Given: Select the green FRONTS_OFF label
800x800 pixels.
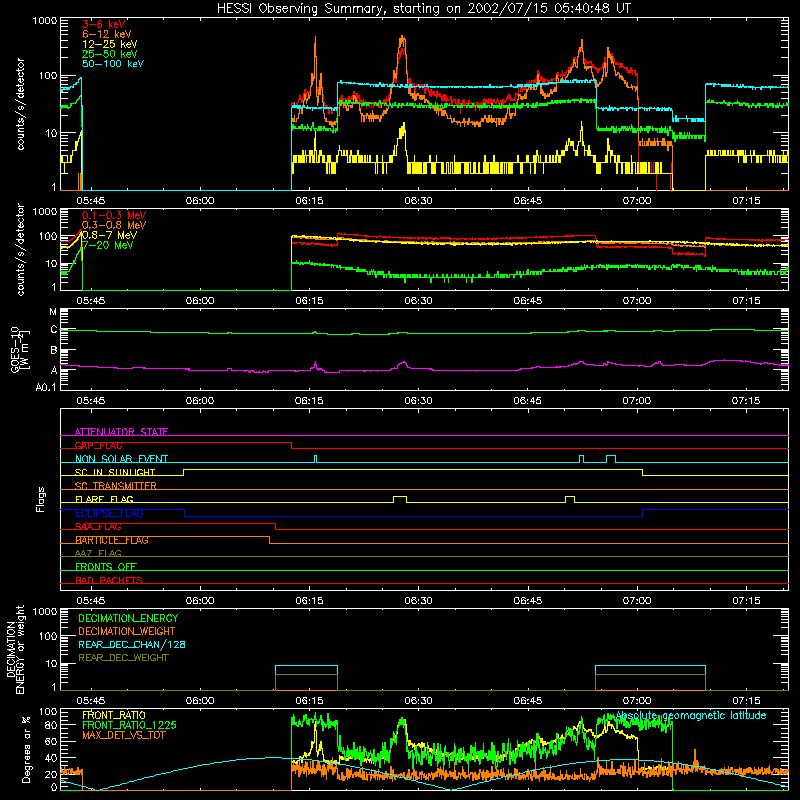Looking at the screenshot, I should [x=106, y=567].
